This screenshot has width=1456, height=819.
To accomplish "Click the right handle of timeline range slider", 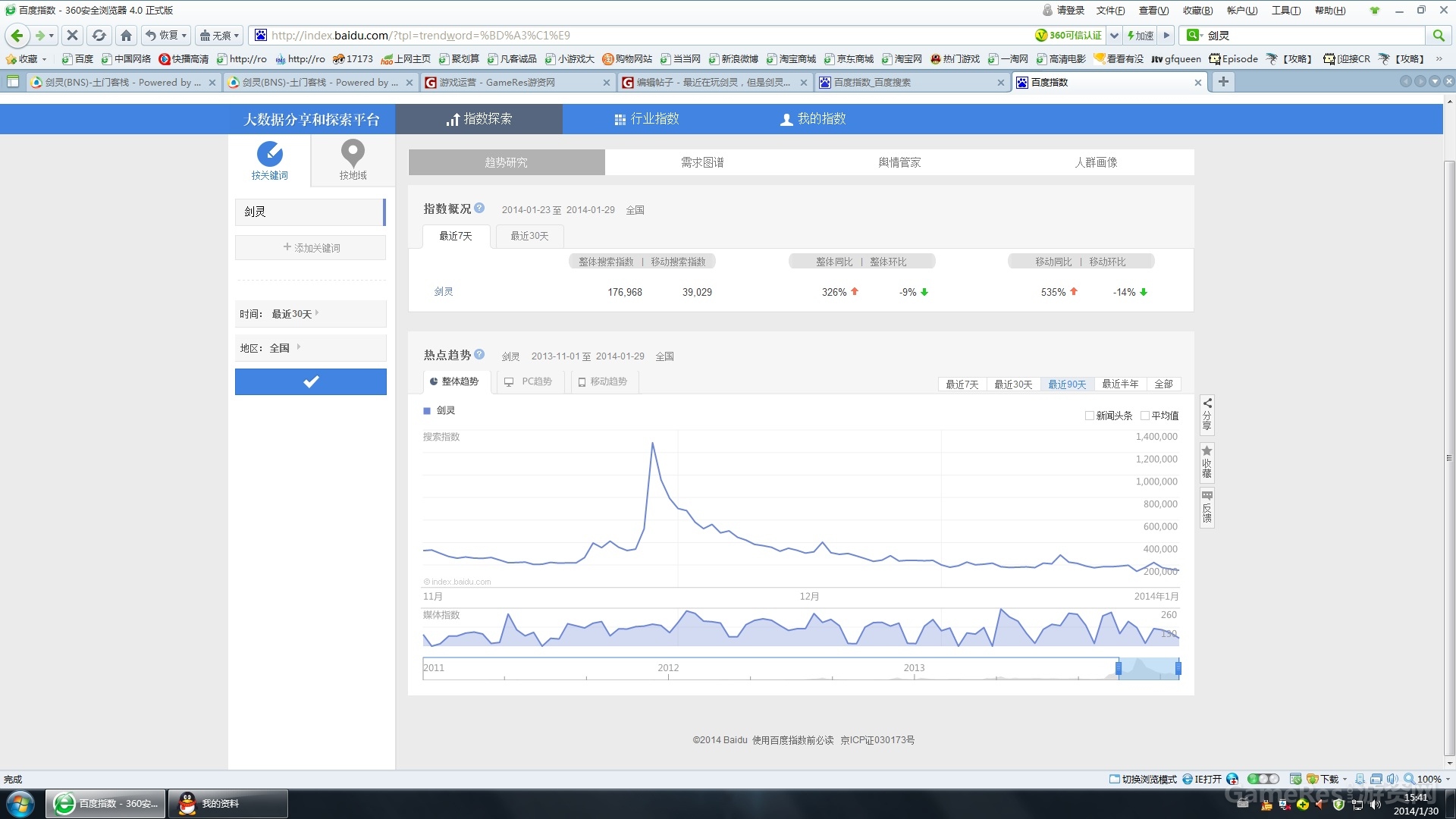I will coord(1178,668).
